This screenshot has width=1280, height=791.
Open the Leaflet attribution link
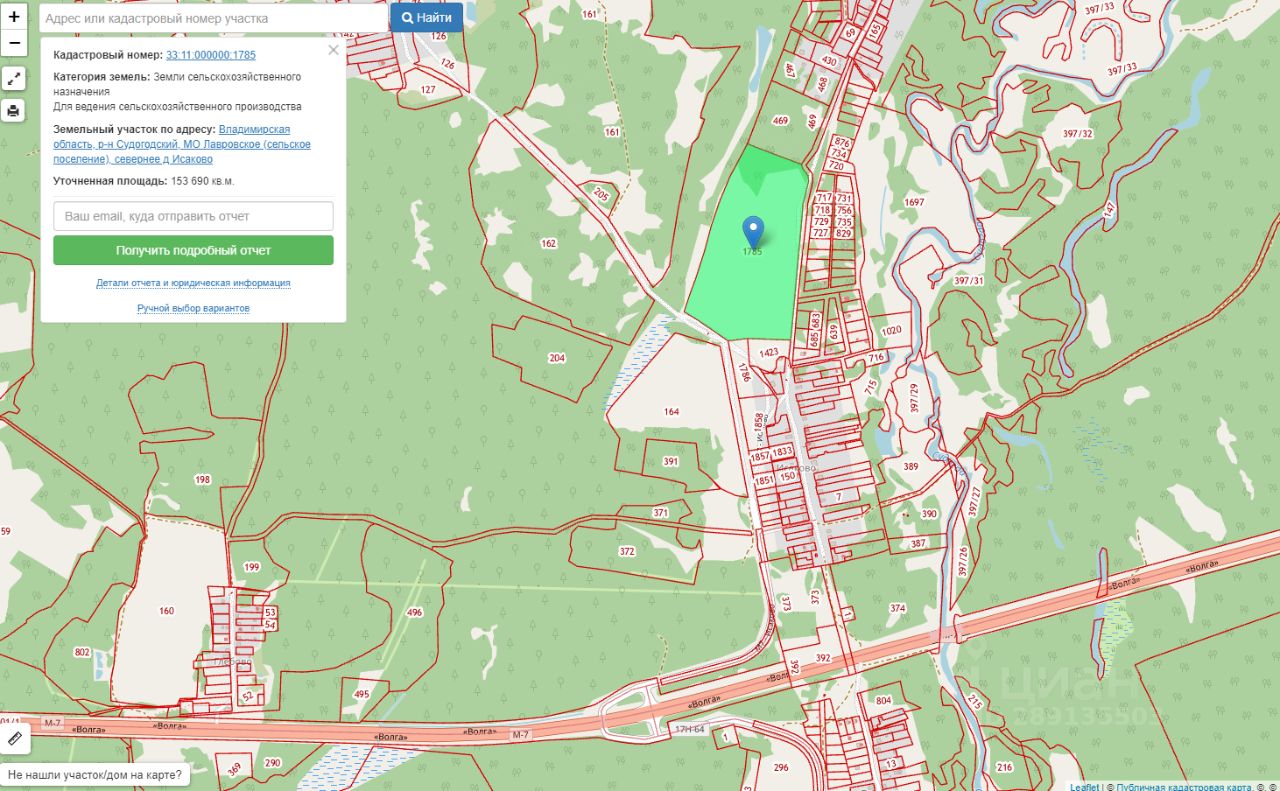(x=1084, y=787)
